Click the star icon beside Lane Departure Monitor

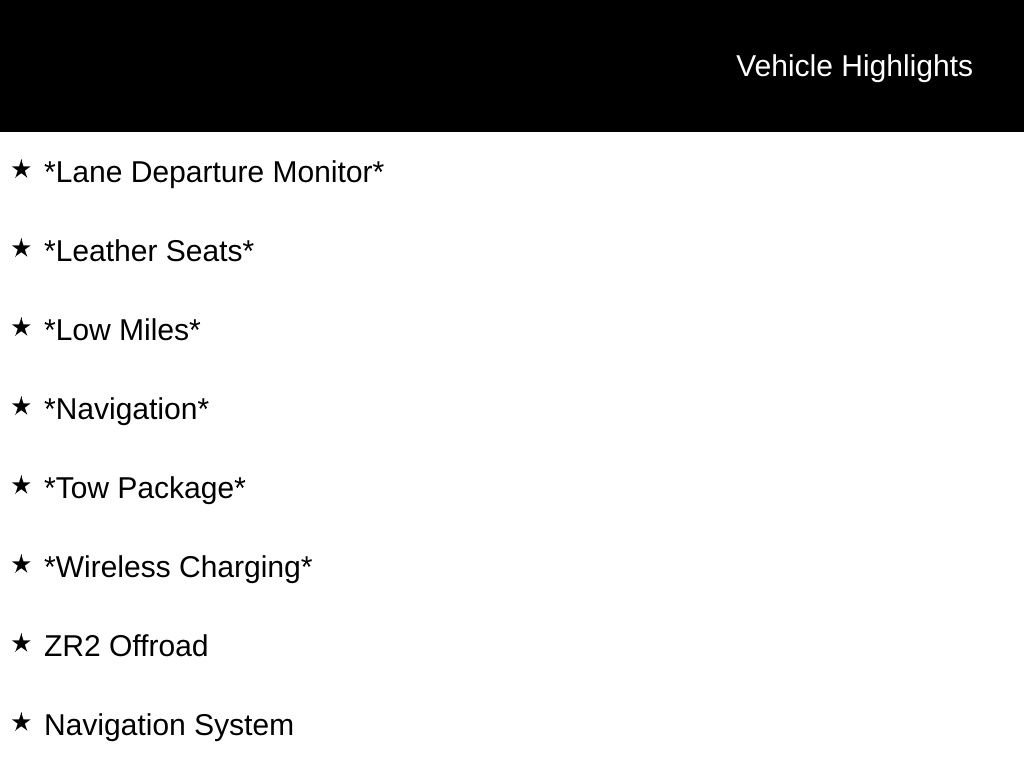(21, 170)
